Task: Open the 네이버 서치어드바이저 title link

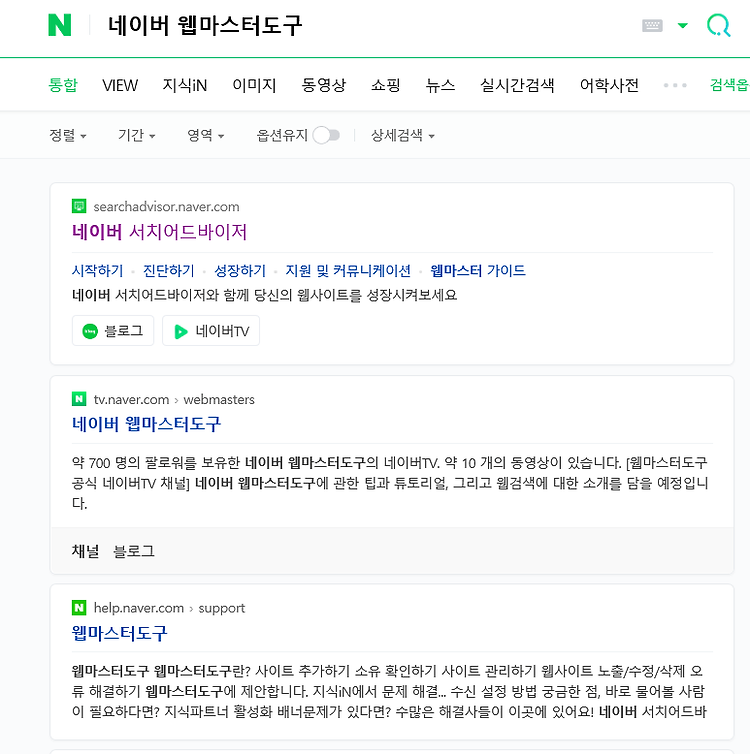Action: (x=159, y=232)
